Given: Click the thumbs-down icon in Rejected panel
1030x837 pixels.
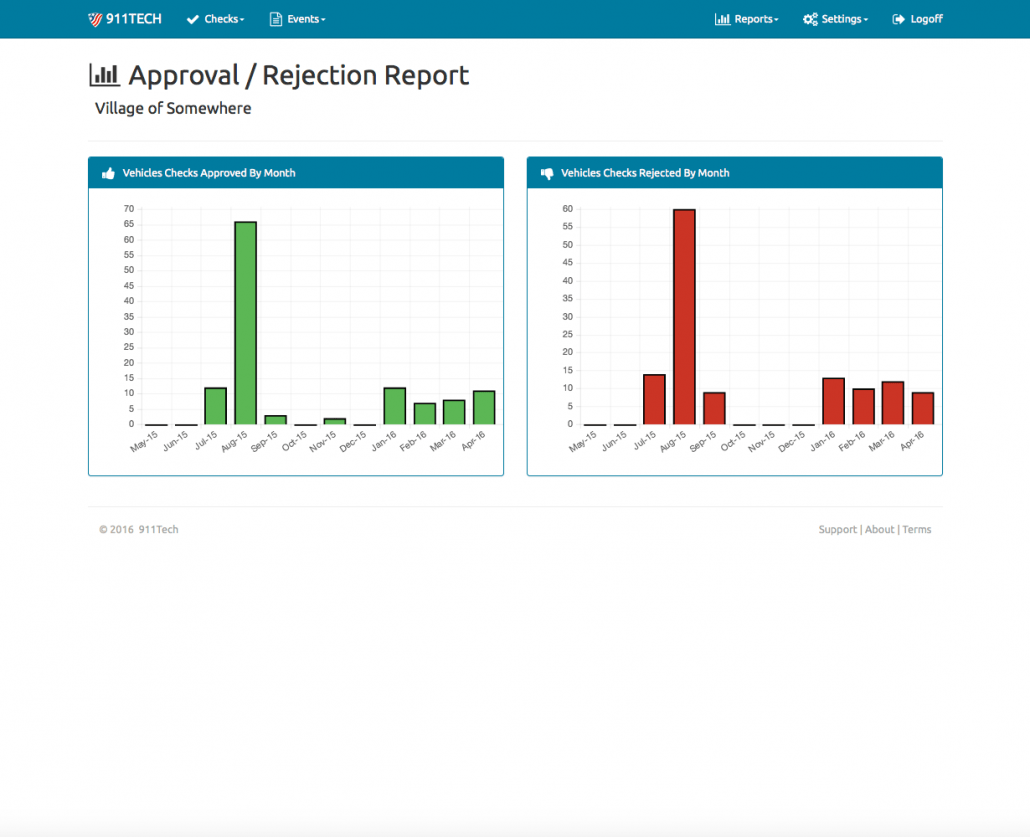Looking at the screenshot, I should point(547,174).
